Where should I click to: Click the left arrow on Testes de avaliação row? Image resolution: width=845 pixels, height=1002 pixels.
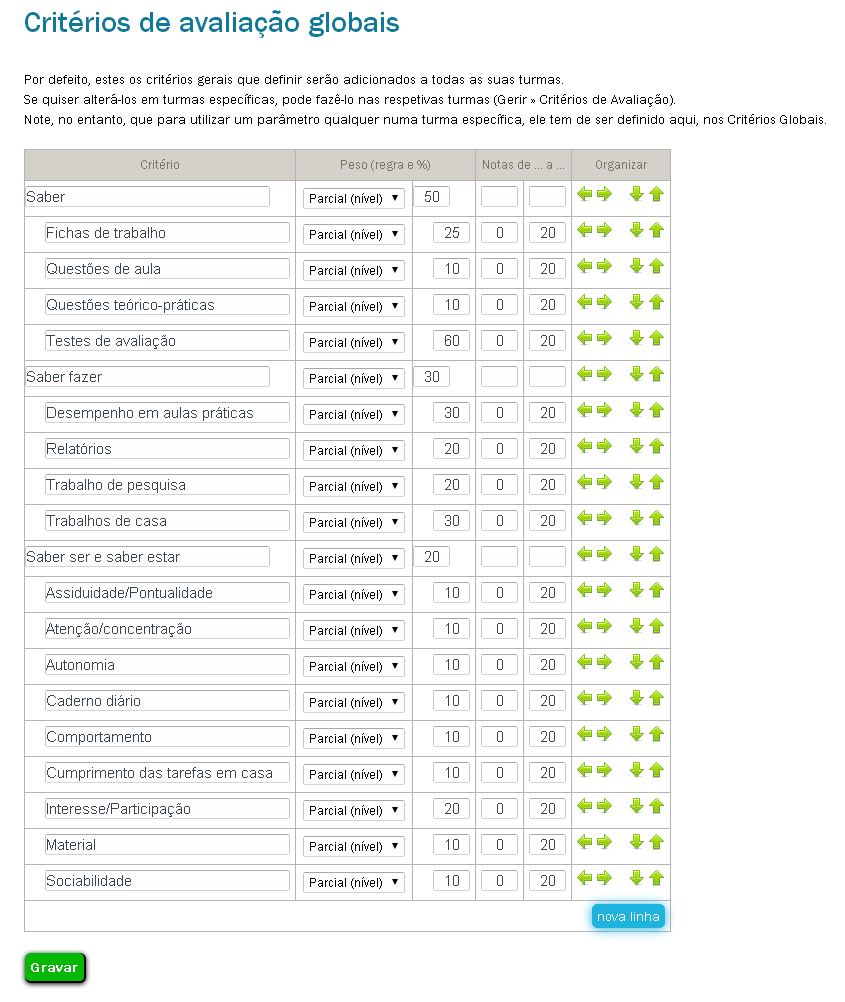(x=585, y=338)
